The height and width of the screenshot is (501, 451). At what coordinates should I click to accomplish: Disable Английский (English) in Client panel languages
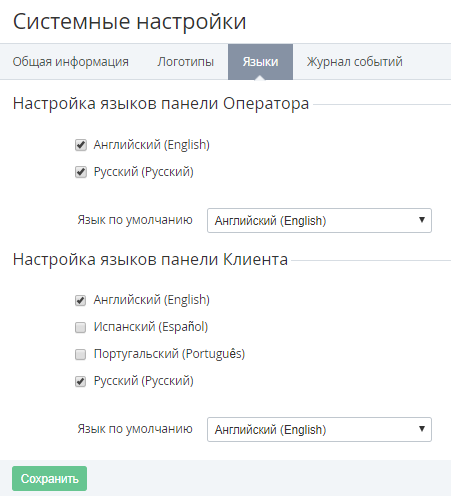coord(80,300)
